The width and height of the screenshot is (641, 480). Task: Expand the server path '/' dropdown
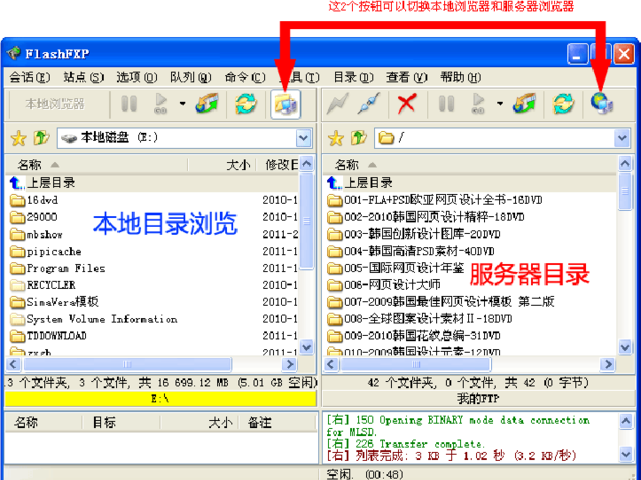(x=621, y=138)
